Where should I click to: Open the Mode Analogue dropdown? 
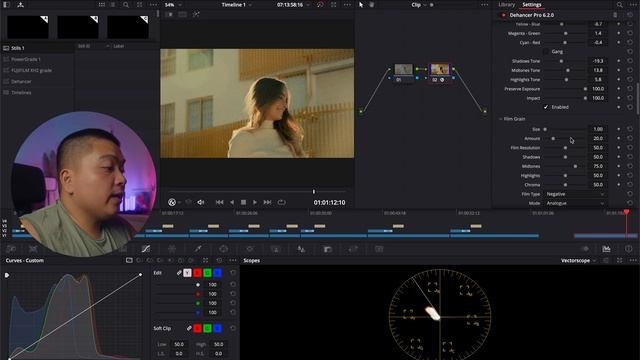click(x=575, y=203)
